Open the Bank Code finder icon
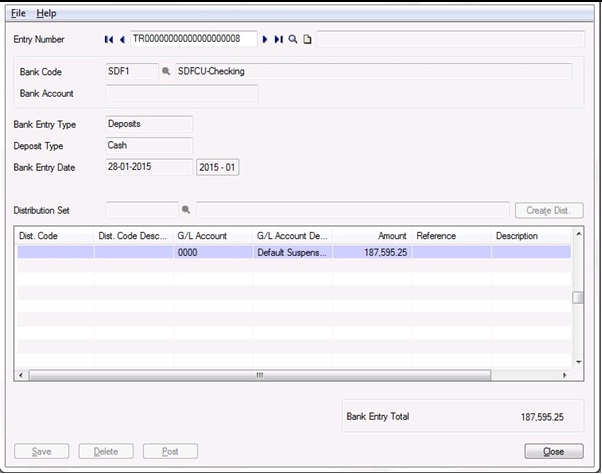Image resolution: width=602 pixels, height=474 pixels. click(166, 71)
